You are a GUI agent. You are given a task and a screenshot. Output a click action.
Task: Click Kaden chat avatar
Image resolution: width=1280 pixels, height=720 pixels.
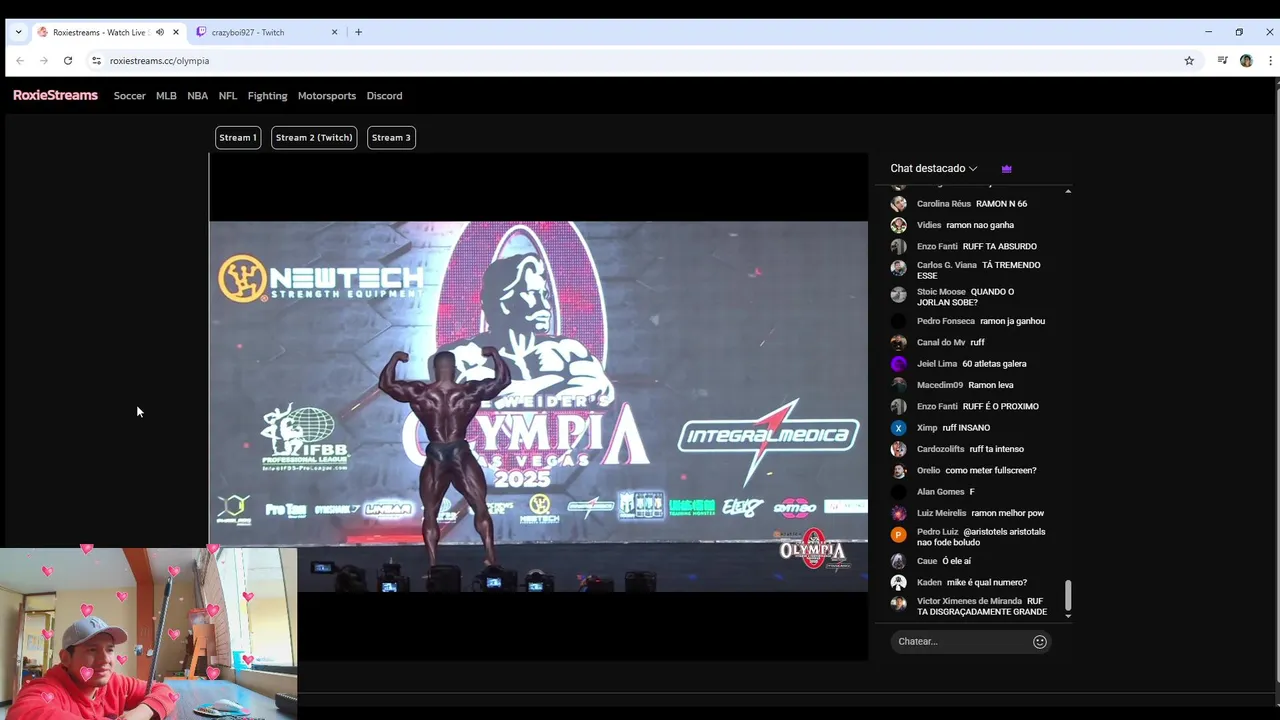(x=898, y=582)
